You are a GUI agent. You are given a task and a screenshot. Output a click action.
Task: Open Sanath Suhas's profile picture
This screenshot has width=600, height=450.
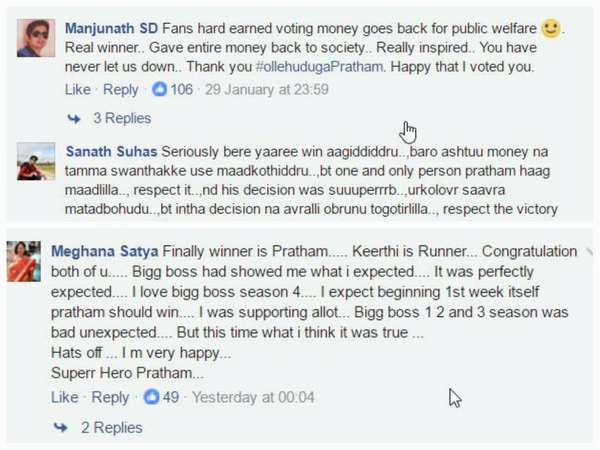tap(36, 160)
